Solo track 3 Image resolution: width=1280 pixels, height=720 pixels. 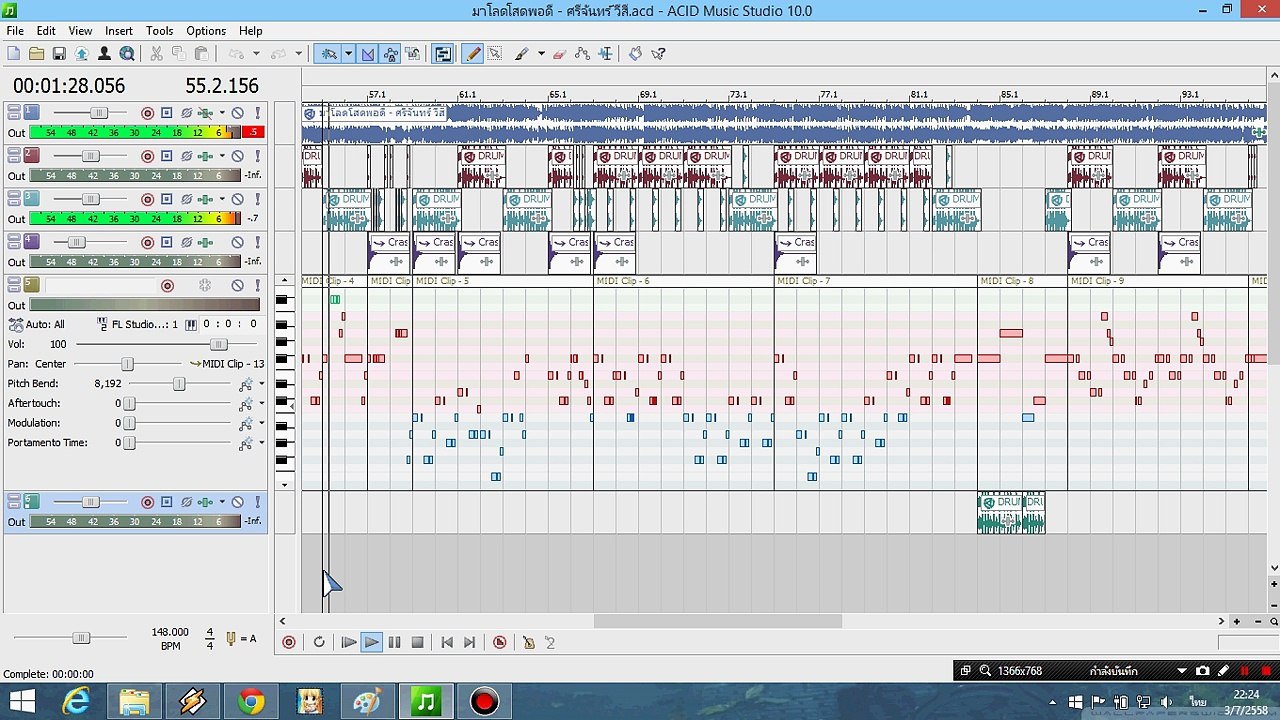pos(257,199)
